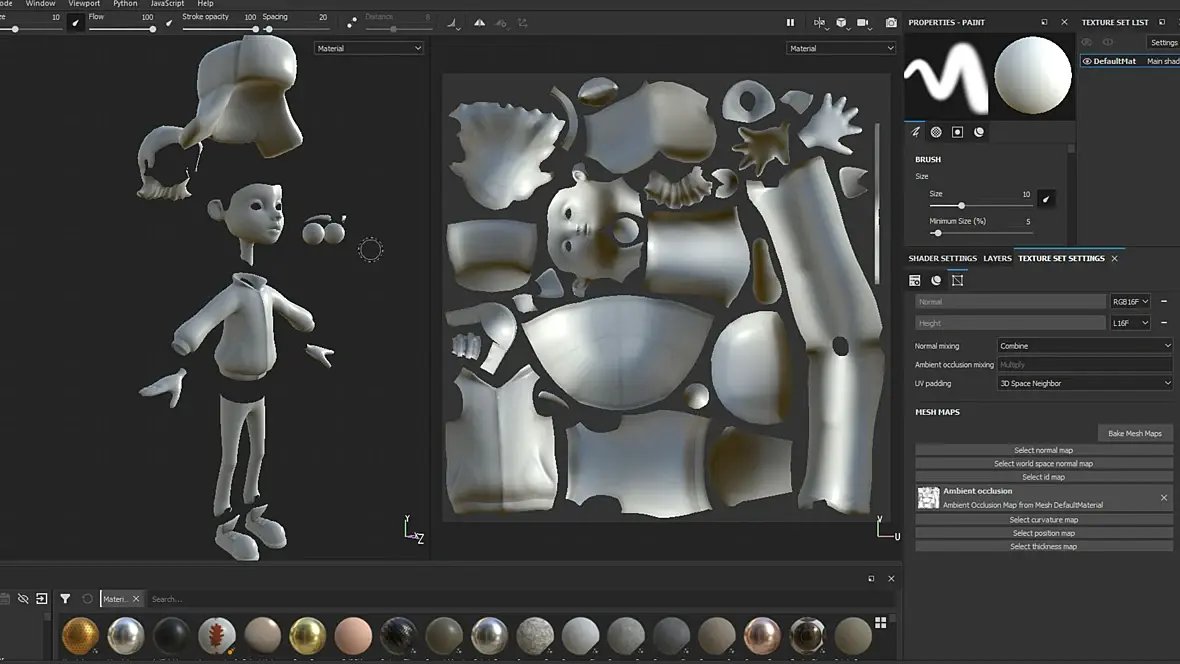Switch assets shelf to grid view icon
This screenshot has width=1180, height=664.
(880, 623)
